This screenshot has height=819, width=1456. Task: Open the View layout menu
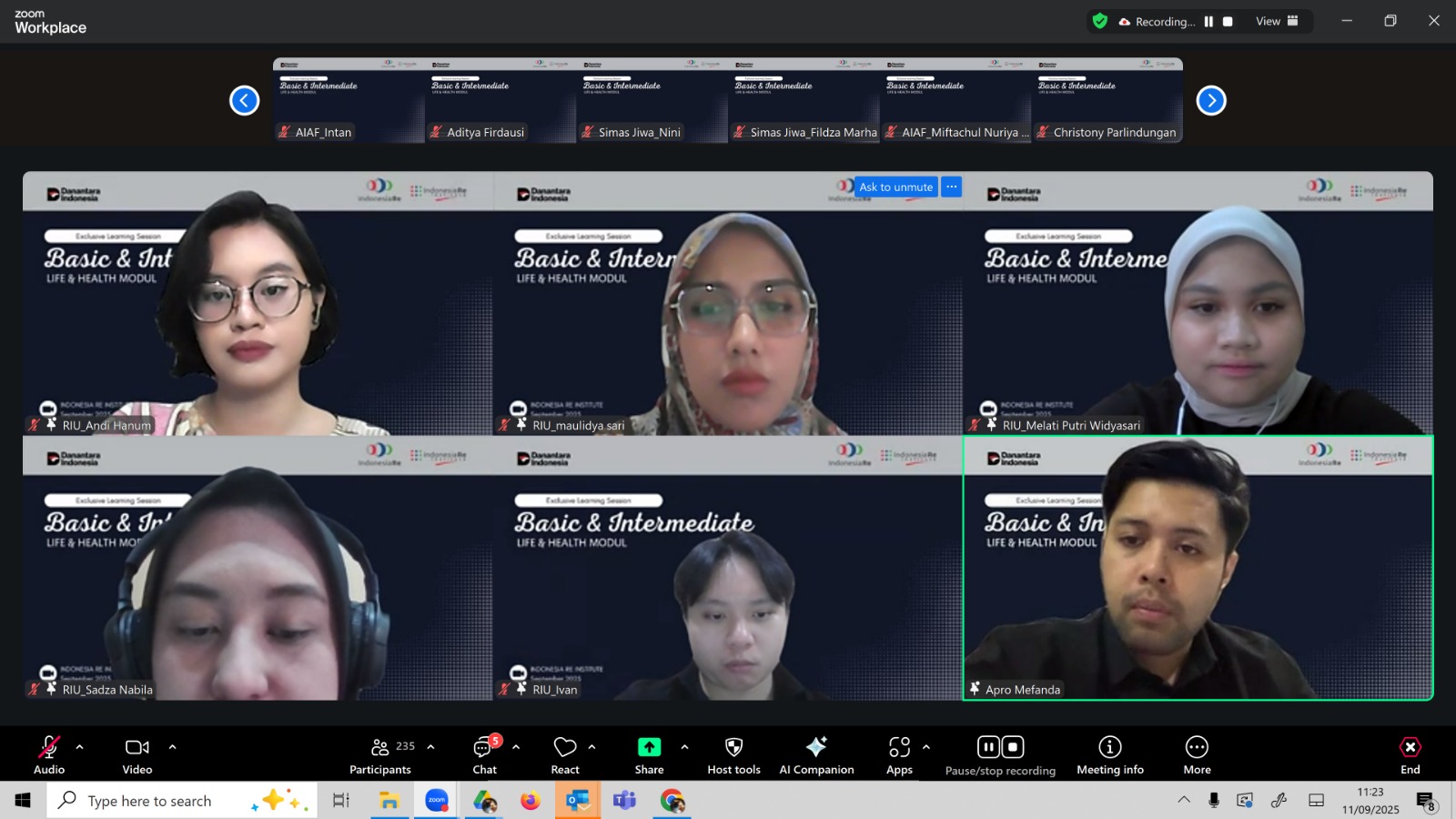point(1277,21)
